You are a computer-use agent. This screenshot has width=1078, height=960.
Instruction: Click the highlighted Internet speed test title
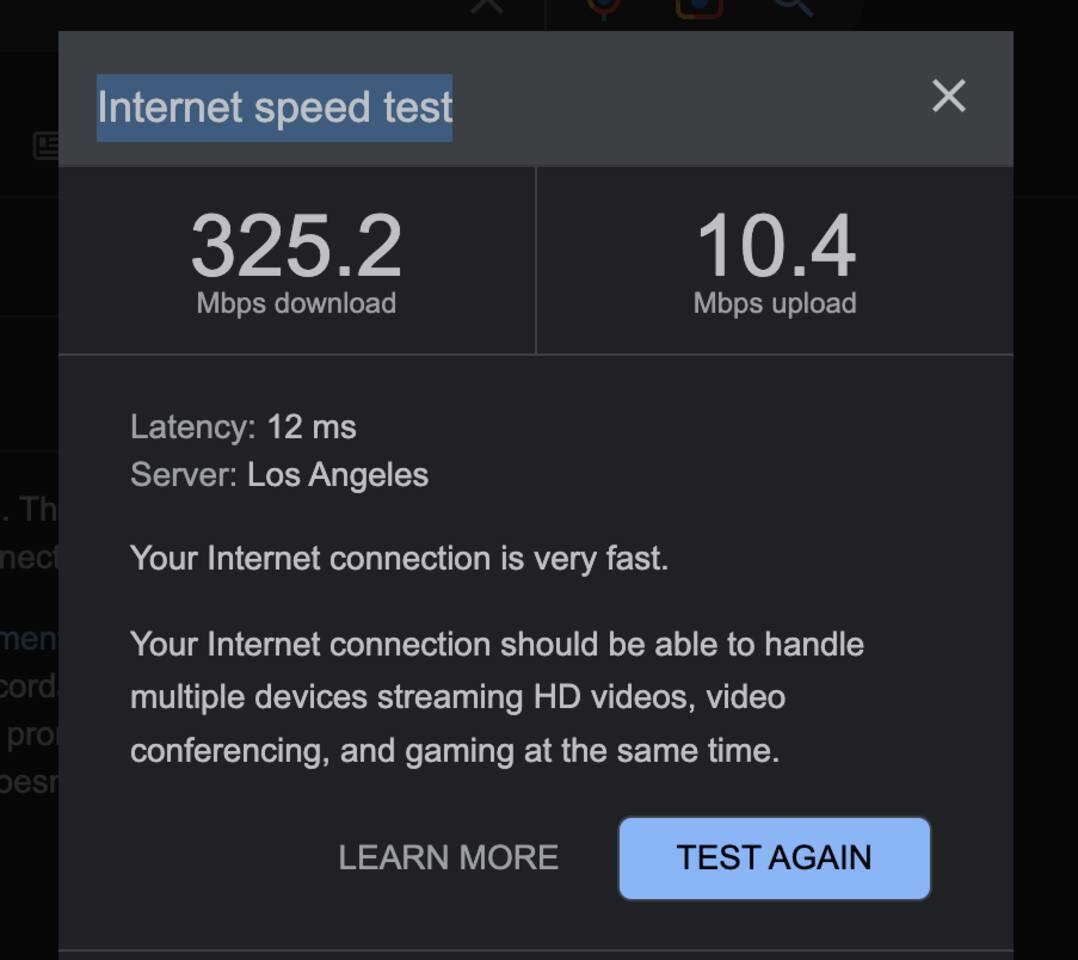(x=275, y=108)
